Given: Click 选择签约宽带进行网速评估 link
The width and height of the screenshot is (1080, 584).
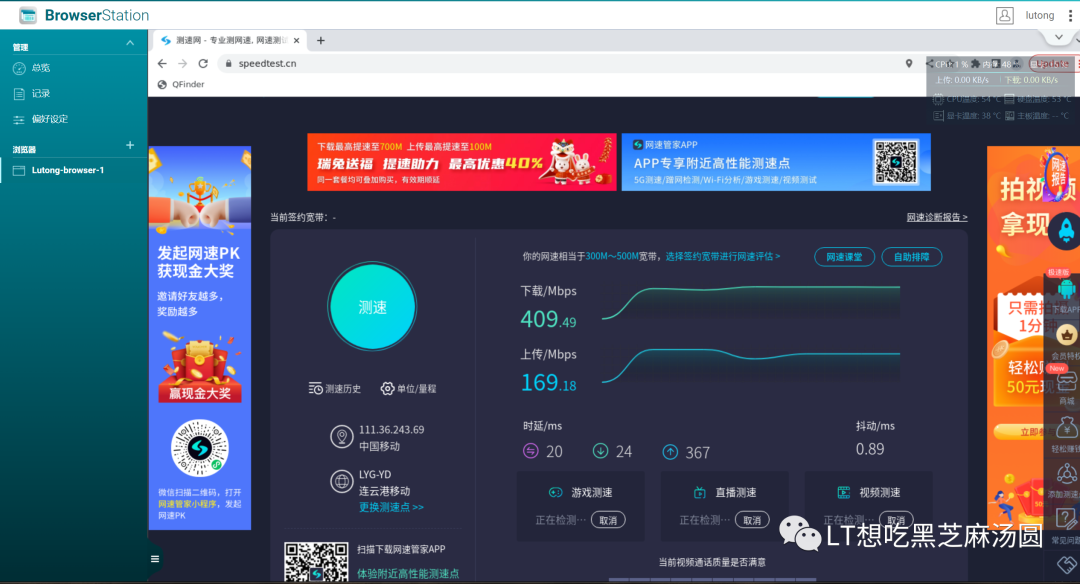Looking at the screenshot, I should pos(723,256).
